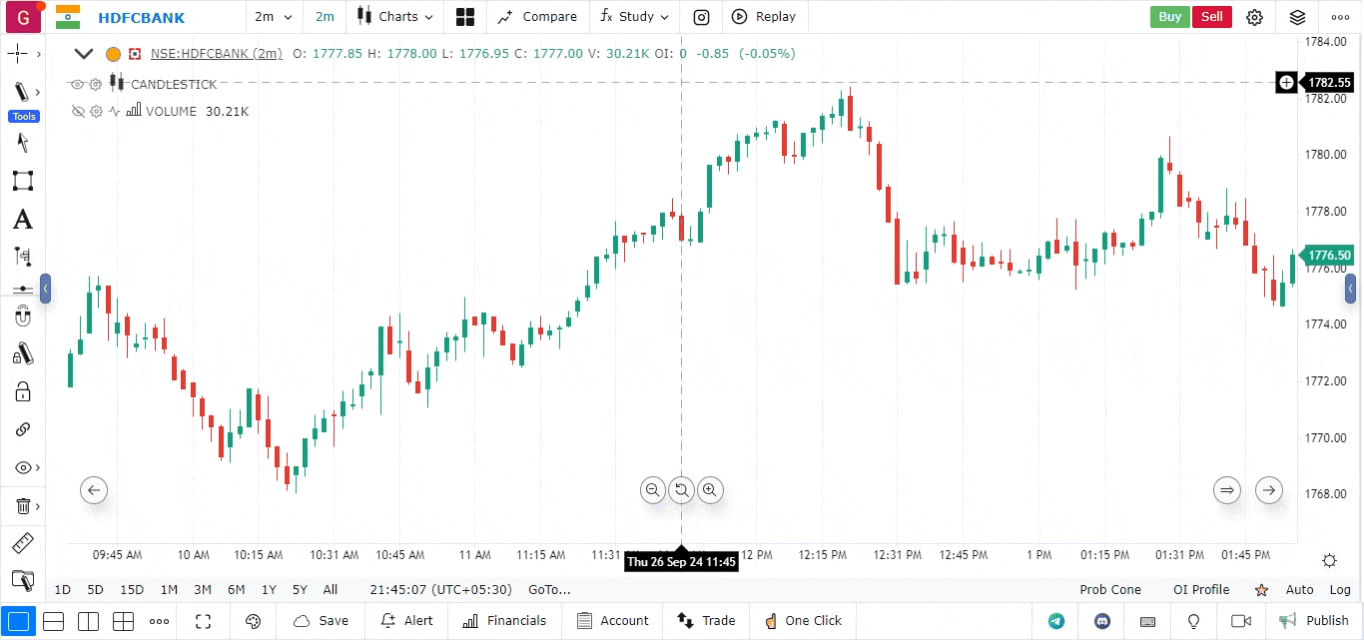This screenshot has height=640, width=1364.
Task: Zoom in on the chart
Action: [x=710, y=490]
